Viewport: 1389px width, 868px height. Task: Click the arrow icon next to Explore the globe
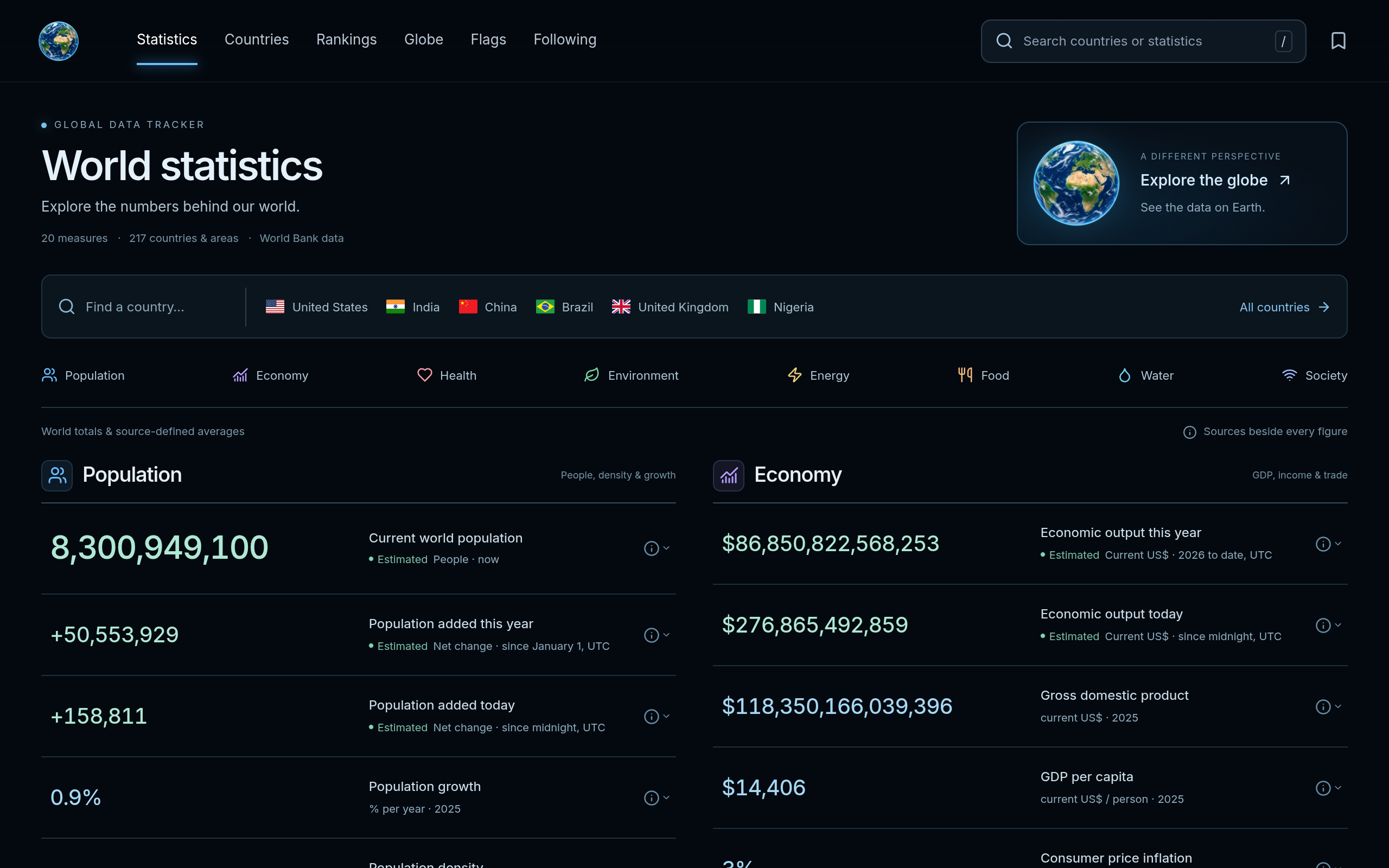coord(1284,180)
